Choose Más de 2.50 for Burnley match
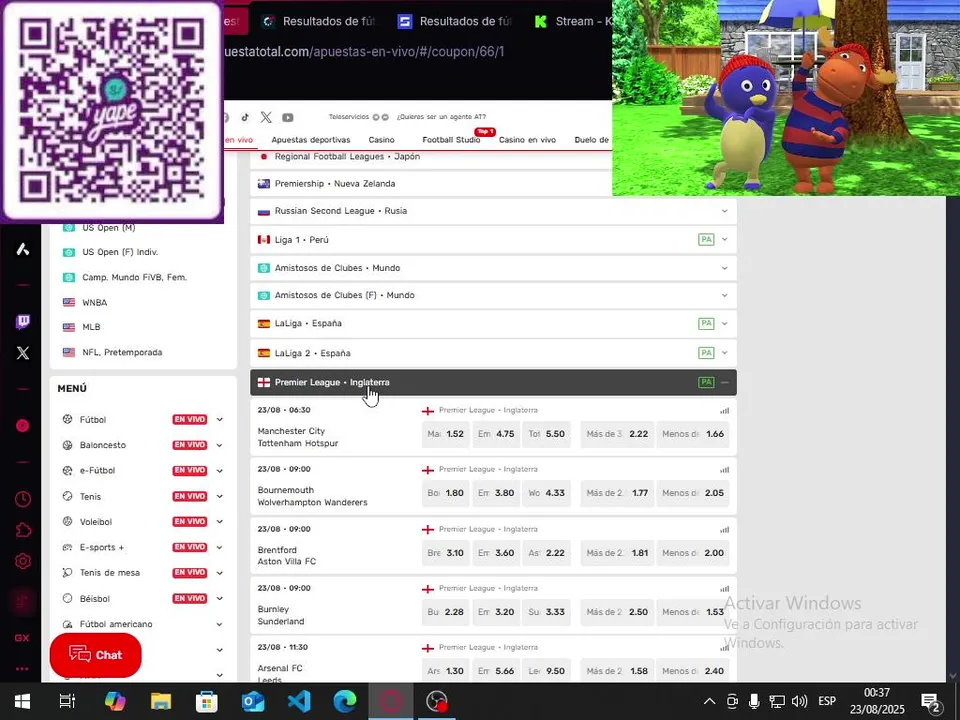This screenshot has height=720, width=960. (617, 612)
